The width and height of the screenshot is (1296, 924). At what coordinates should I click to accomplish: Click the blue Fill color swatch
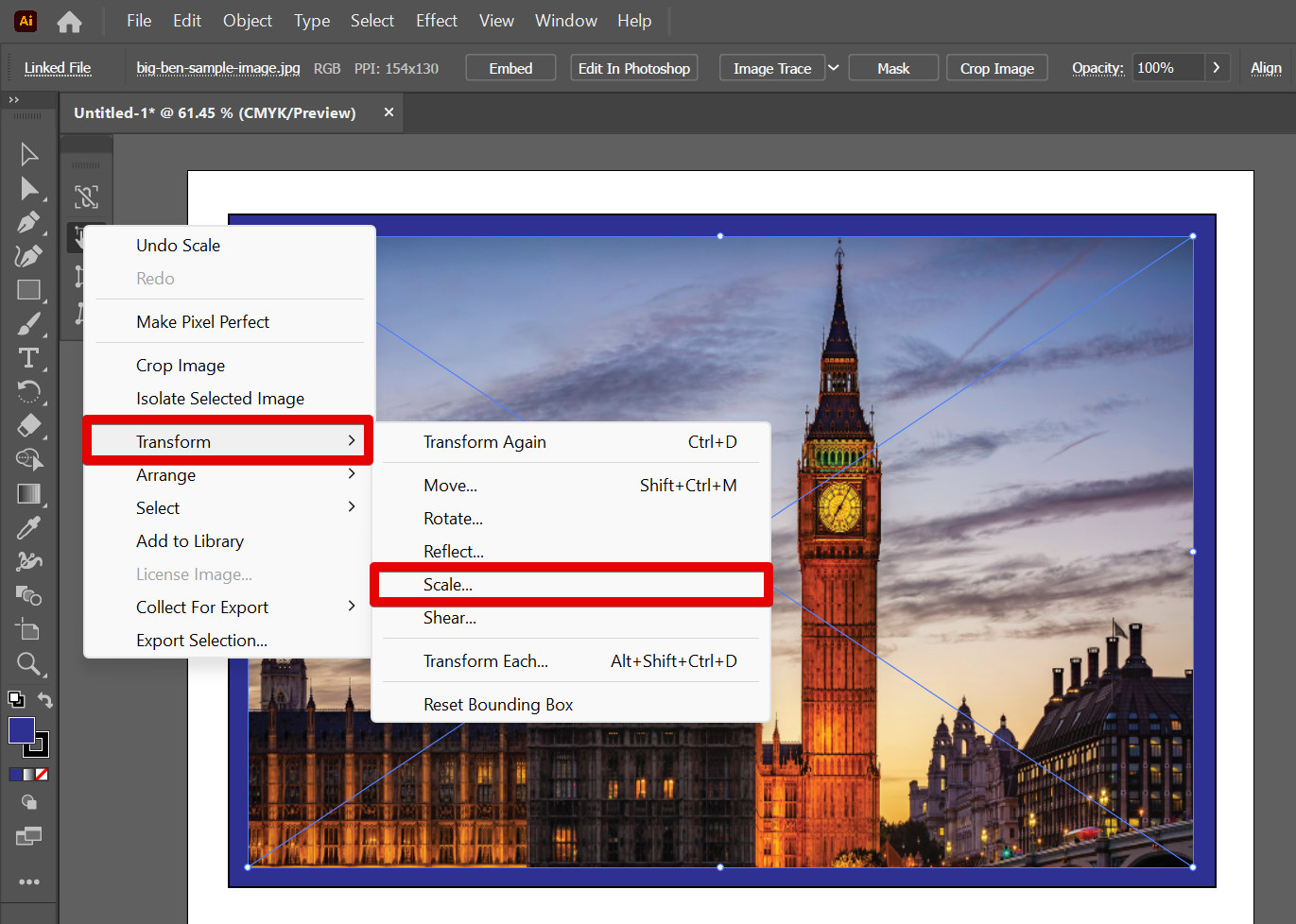click(x=21, y=730)
